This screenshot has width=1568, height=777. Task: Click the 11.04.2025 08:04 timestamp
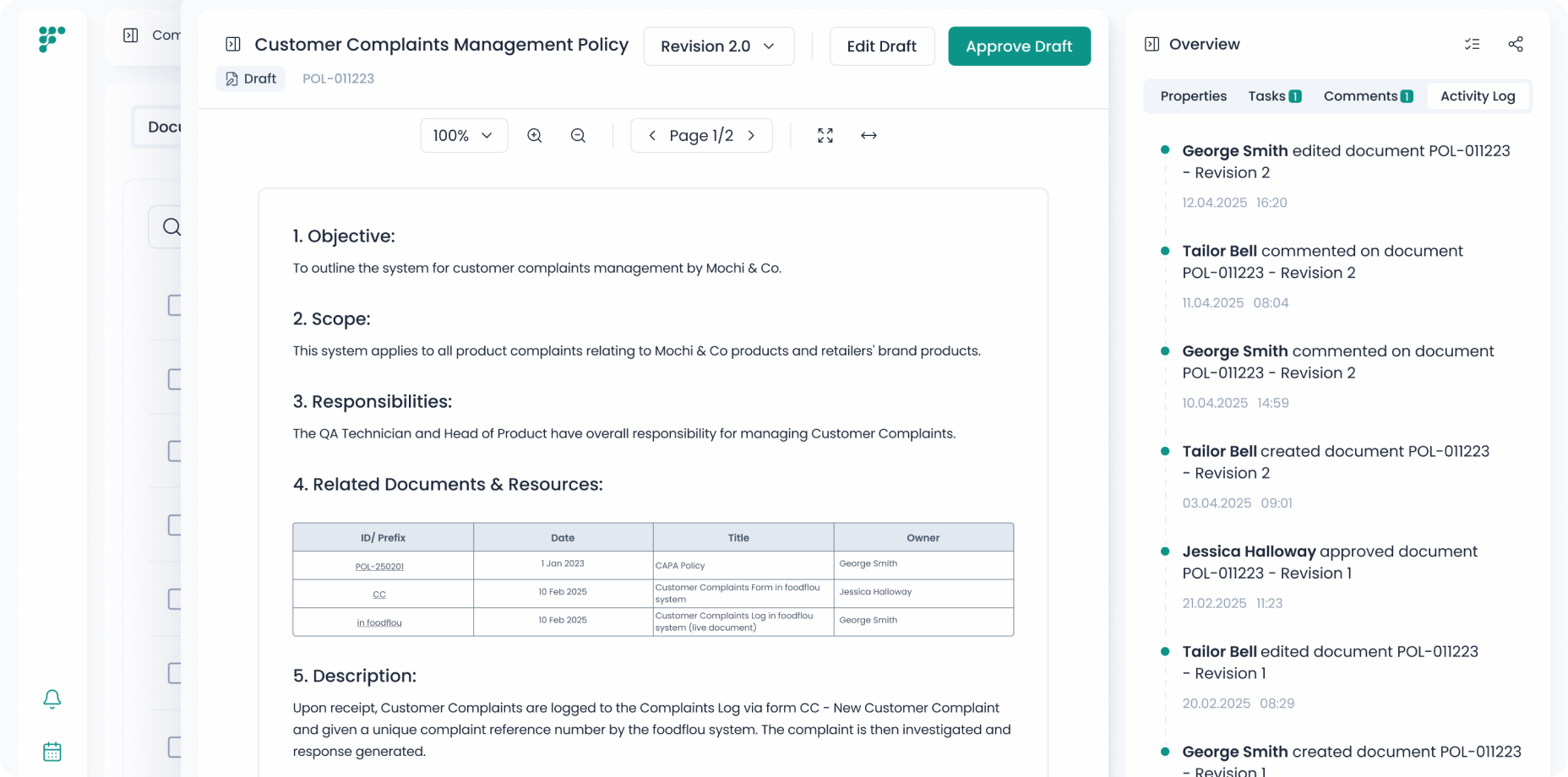tap(1235, 302)
